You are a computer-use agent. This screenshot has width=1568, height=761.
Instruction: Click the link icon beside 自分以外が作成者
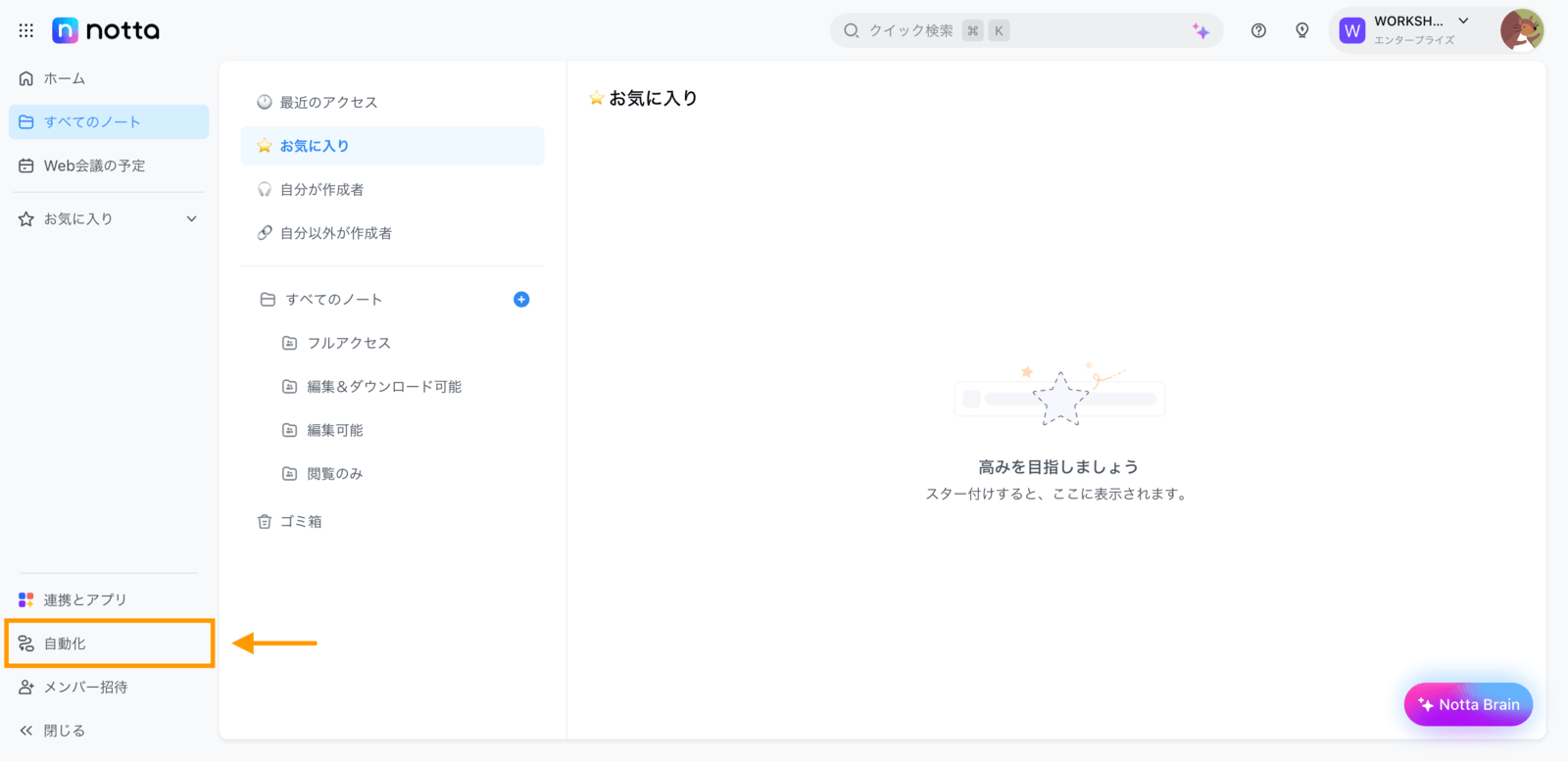point(265,233)
